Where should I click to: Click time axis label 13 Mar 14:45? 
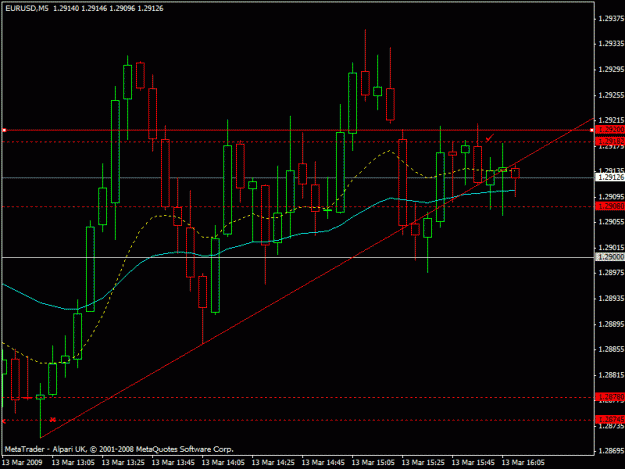(x=323, y=463)
